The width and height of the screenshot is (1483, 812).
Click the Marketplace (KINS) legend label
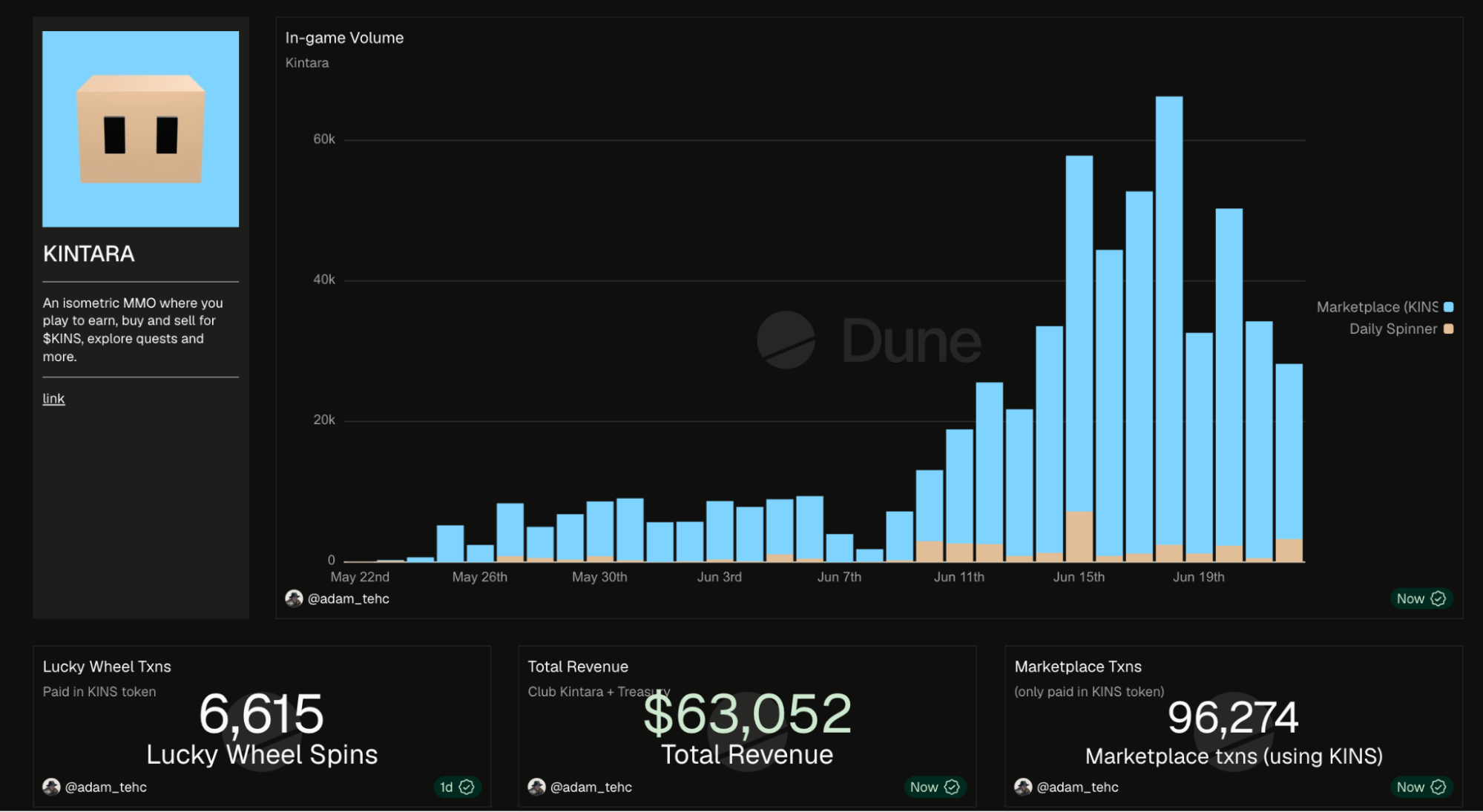[1377, 307]
